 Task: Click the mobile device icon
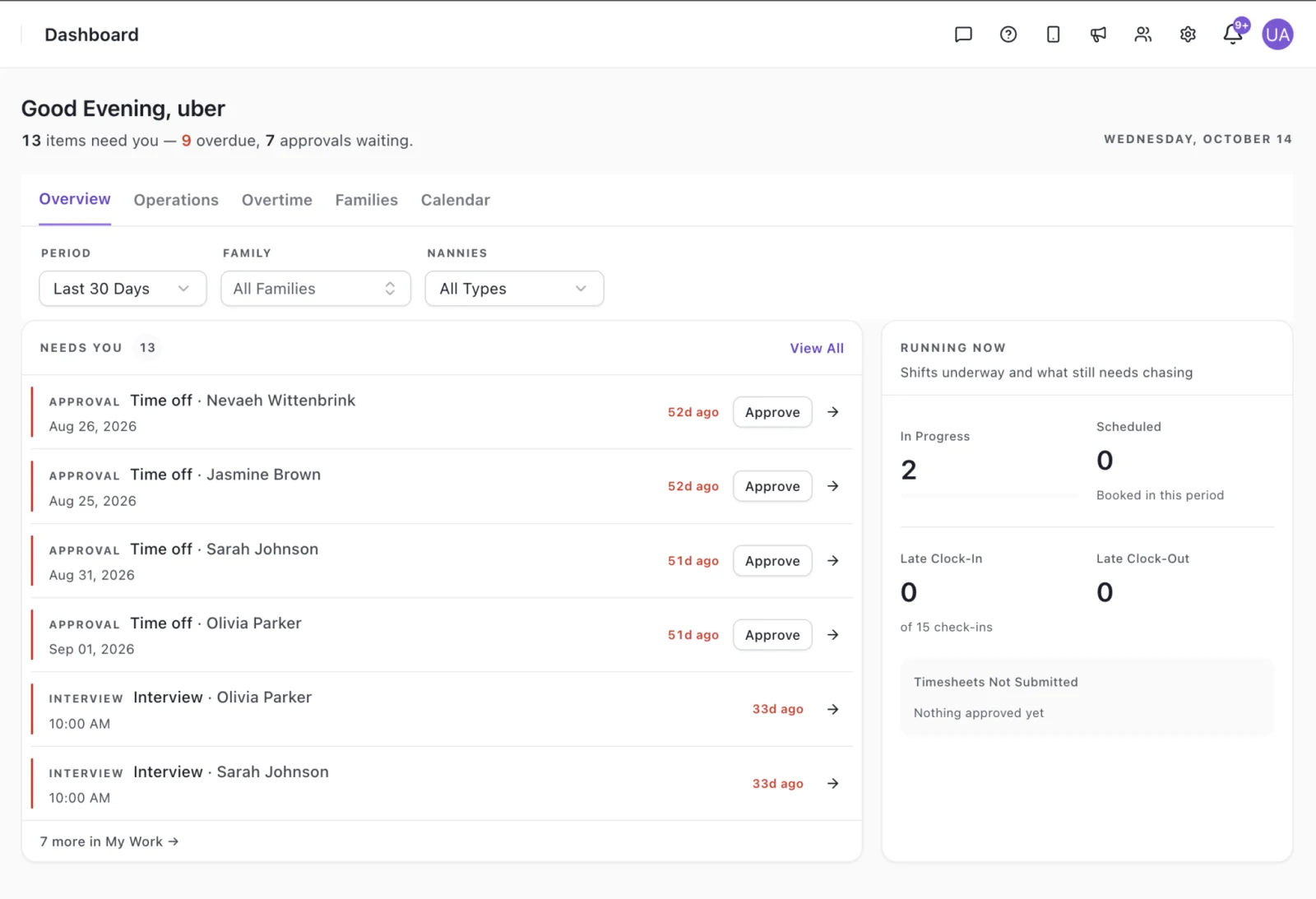(1053, 35)
